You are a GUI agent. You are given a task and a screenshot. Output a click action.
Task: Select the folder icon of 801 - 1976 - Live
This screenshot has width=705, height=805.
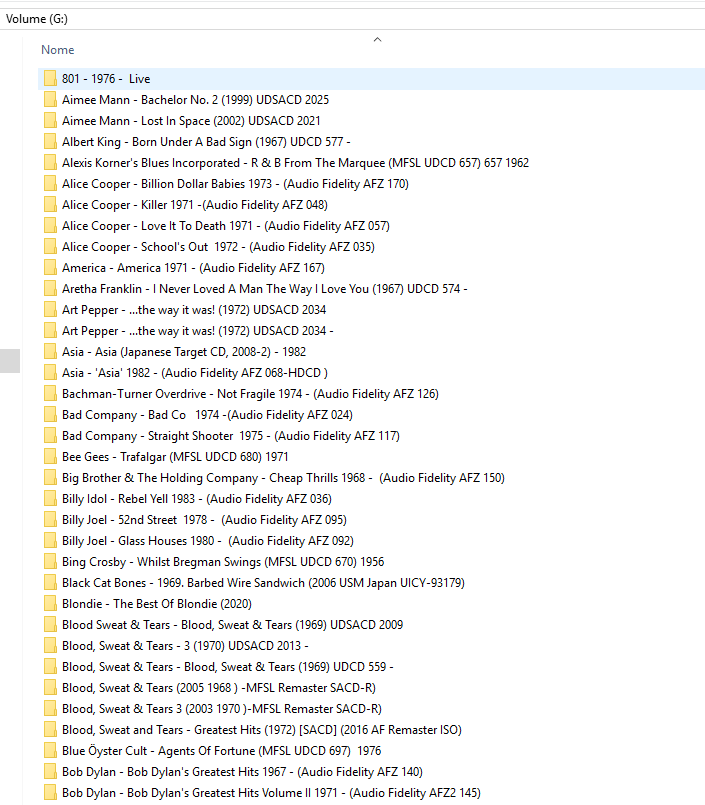(x=50, y=79)
